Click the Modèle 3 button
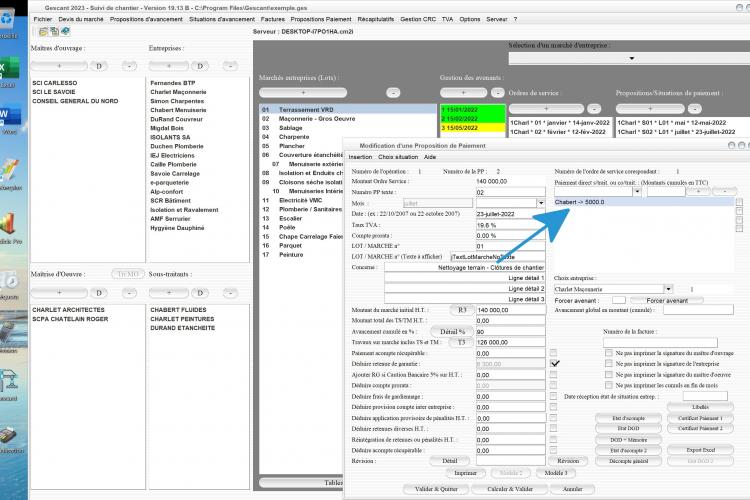Image resolution: width=750 pixels, height=500 pixels. pos(556,473)
